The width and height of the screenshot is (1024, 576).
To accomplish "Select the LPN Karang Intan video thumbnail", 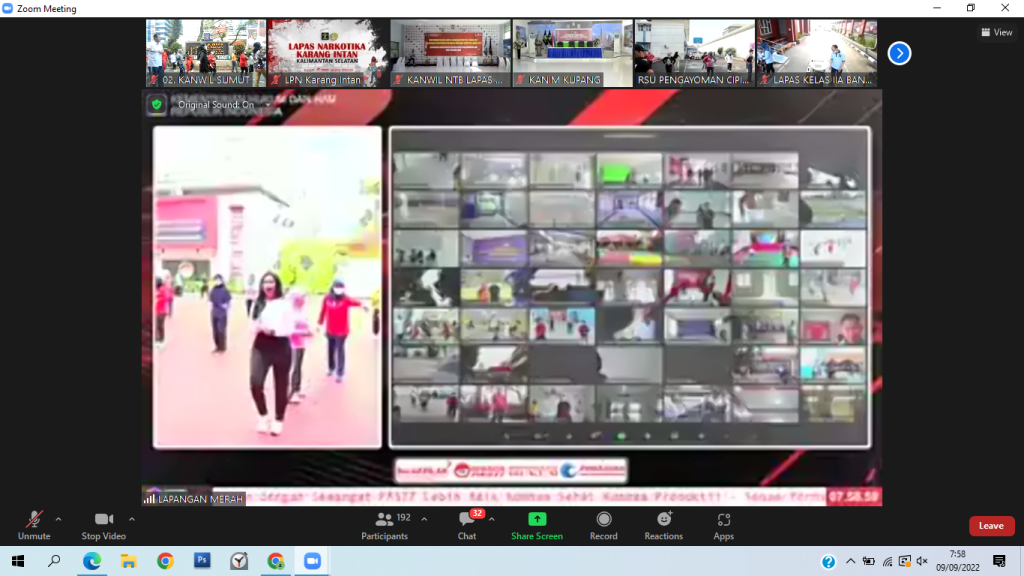I will click(328, 52).
